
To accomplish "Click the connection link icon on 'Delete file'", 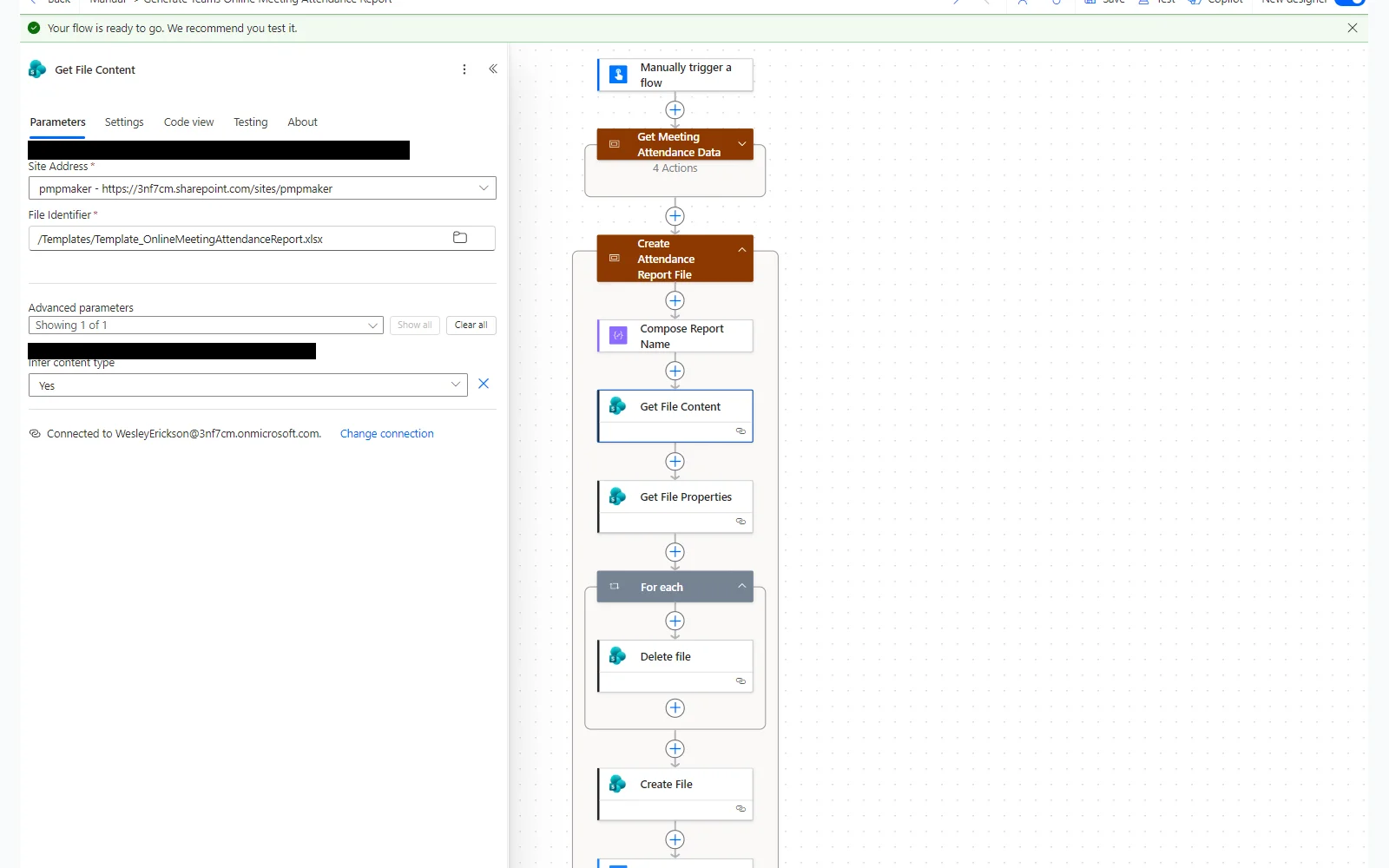I will click(741, 681).
